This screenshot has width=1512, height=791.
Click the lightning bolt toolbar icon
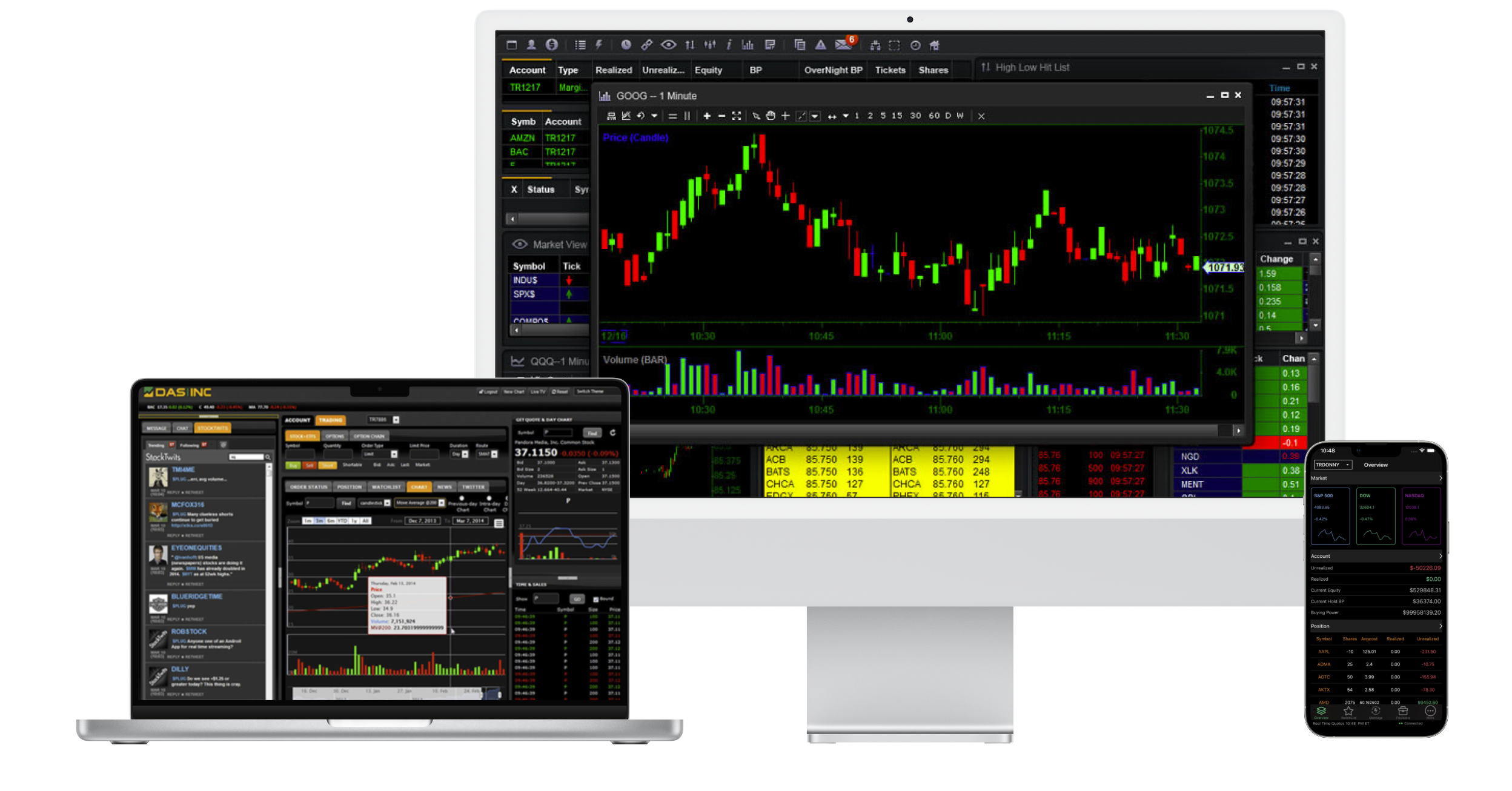[598, 45]
